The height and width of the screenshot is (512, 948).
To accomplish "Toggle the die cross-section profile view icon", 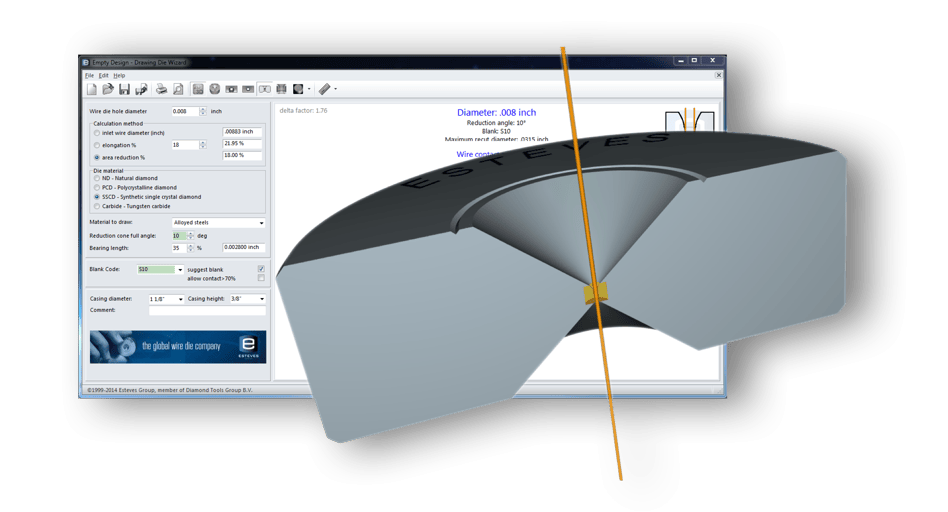I will tap(265, 89).
